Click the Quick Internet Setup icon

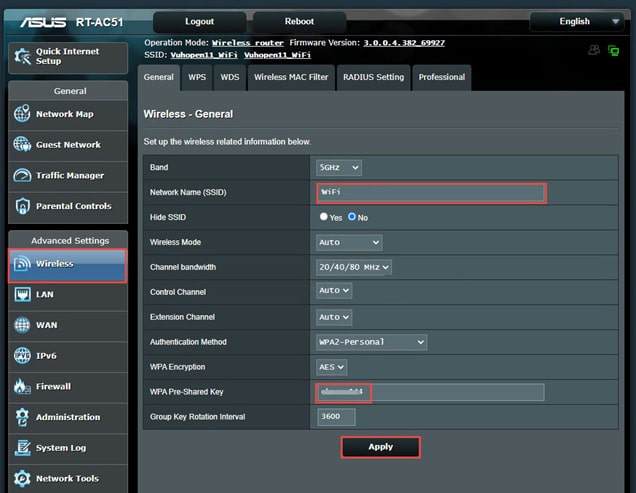point(22,56)
